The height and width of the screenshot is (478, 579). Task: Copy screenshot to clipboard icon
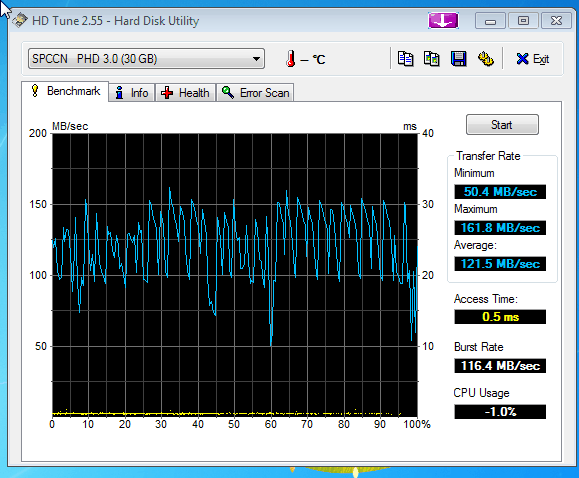[x=432, y=59]
